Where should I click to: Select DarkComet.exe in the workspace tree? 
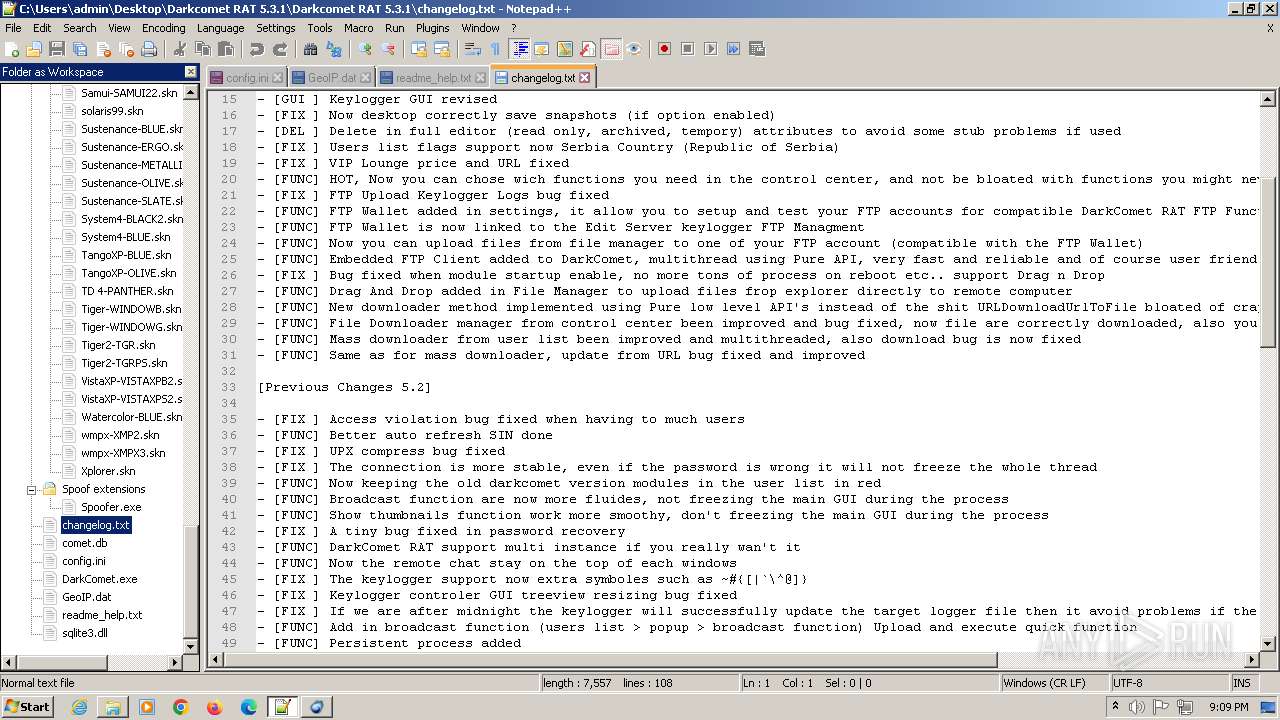pos(100,579)
